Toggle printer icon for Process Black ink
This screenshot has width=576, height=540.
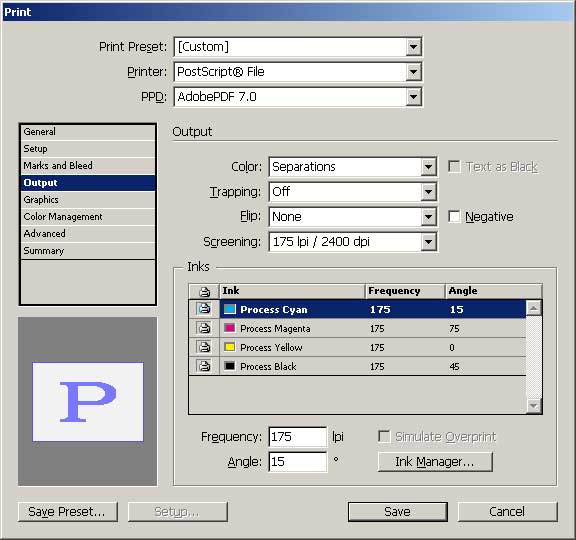click(x=204, y=366)
